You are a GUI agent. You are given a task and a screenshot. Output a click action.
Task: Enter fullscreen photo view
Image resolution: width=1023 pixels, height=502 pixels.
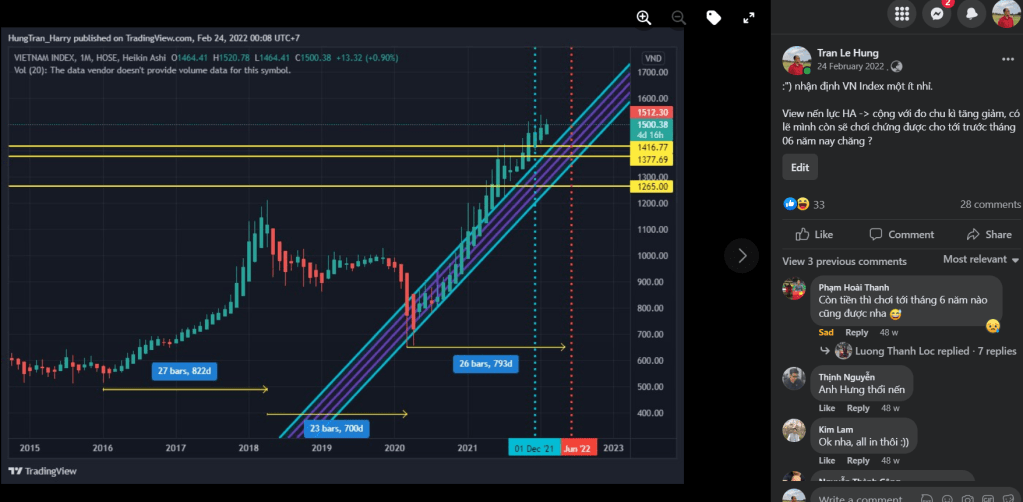tap(749, 18)
